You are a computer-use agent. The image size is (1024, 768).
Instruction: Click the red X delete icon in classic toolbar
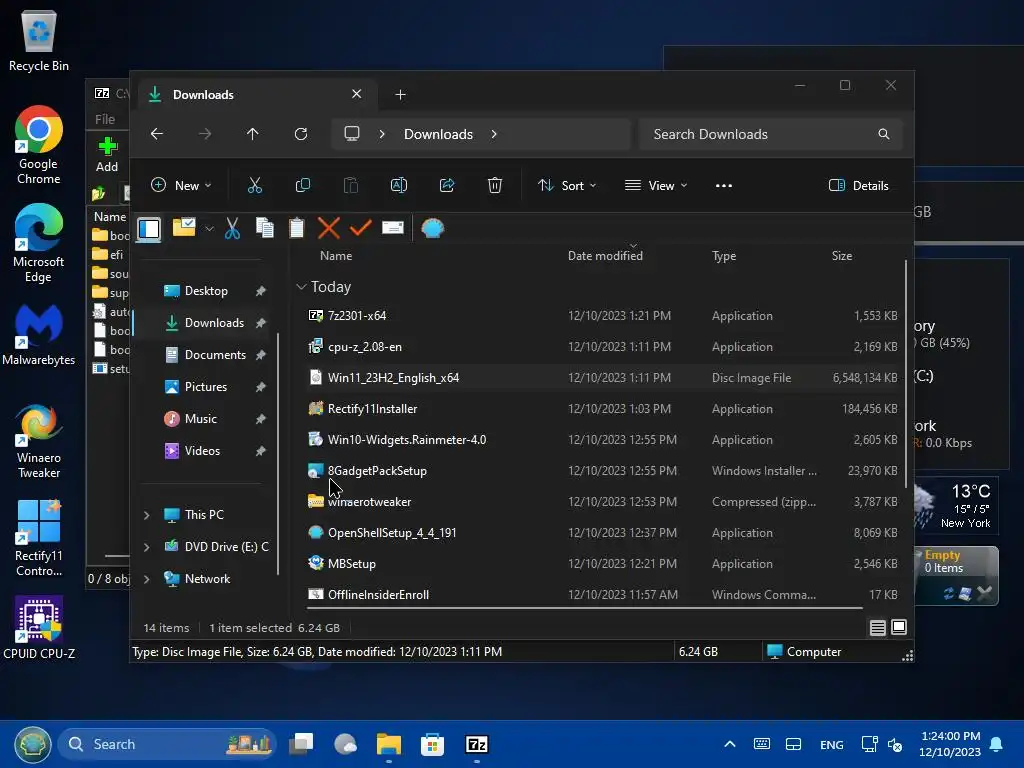[328, 228]
